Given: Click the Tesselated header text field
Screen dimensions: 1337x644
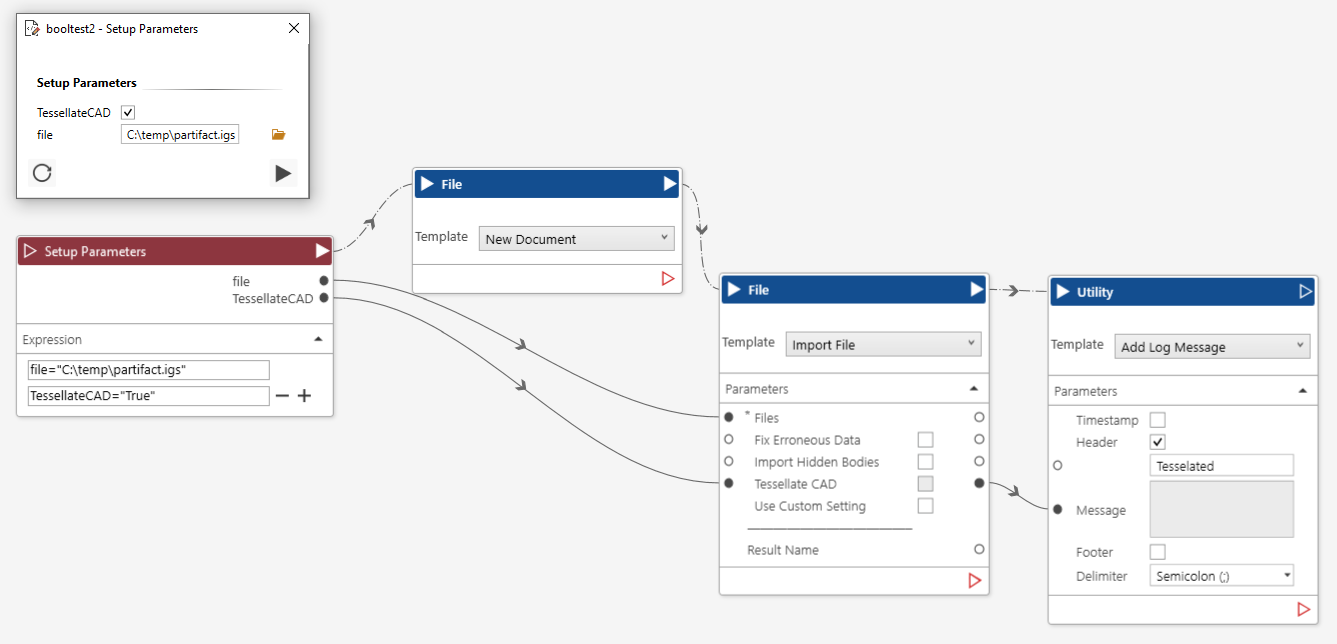Looking at the screenshot, I should pyautogui.click(x=1222, y=466).
